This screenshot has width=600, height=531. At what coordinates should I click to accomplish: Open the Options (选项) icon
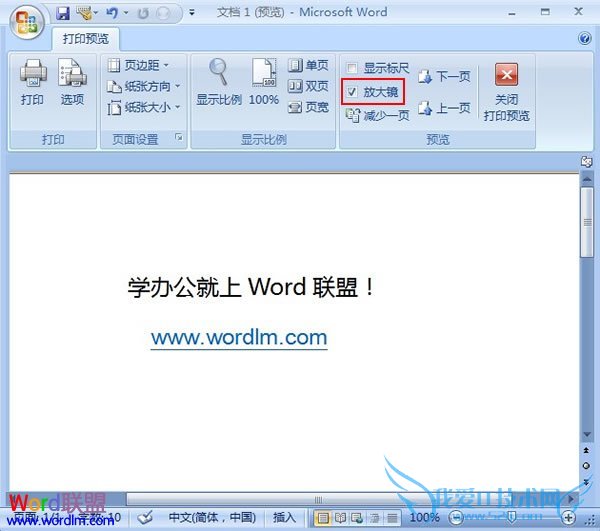point(72,82)
